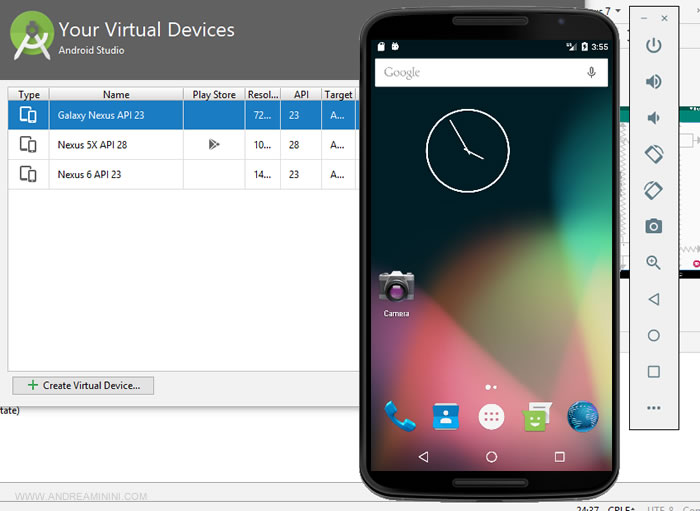Click API value 28 for Nexus 5X
The width and height of the screenshot is (700, 511).
[x=294, y=145]
